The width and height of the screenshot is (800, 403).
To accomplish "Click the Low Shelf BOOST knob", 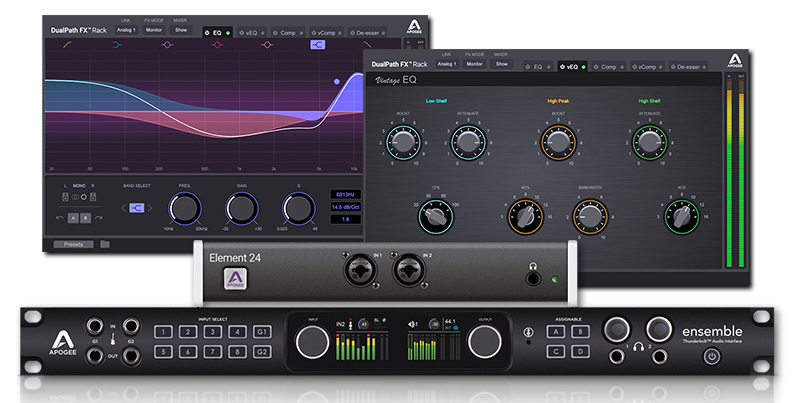I will 404,142.
